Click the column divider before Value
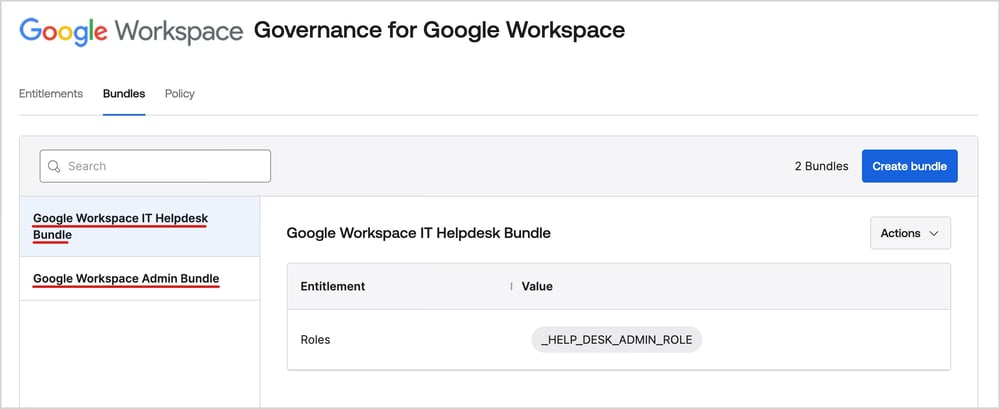1000x409 pixels. pyautogui.click(x=511, y=286)
